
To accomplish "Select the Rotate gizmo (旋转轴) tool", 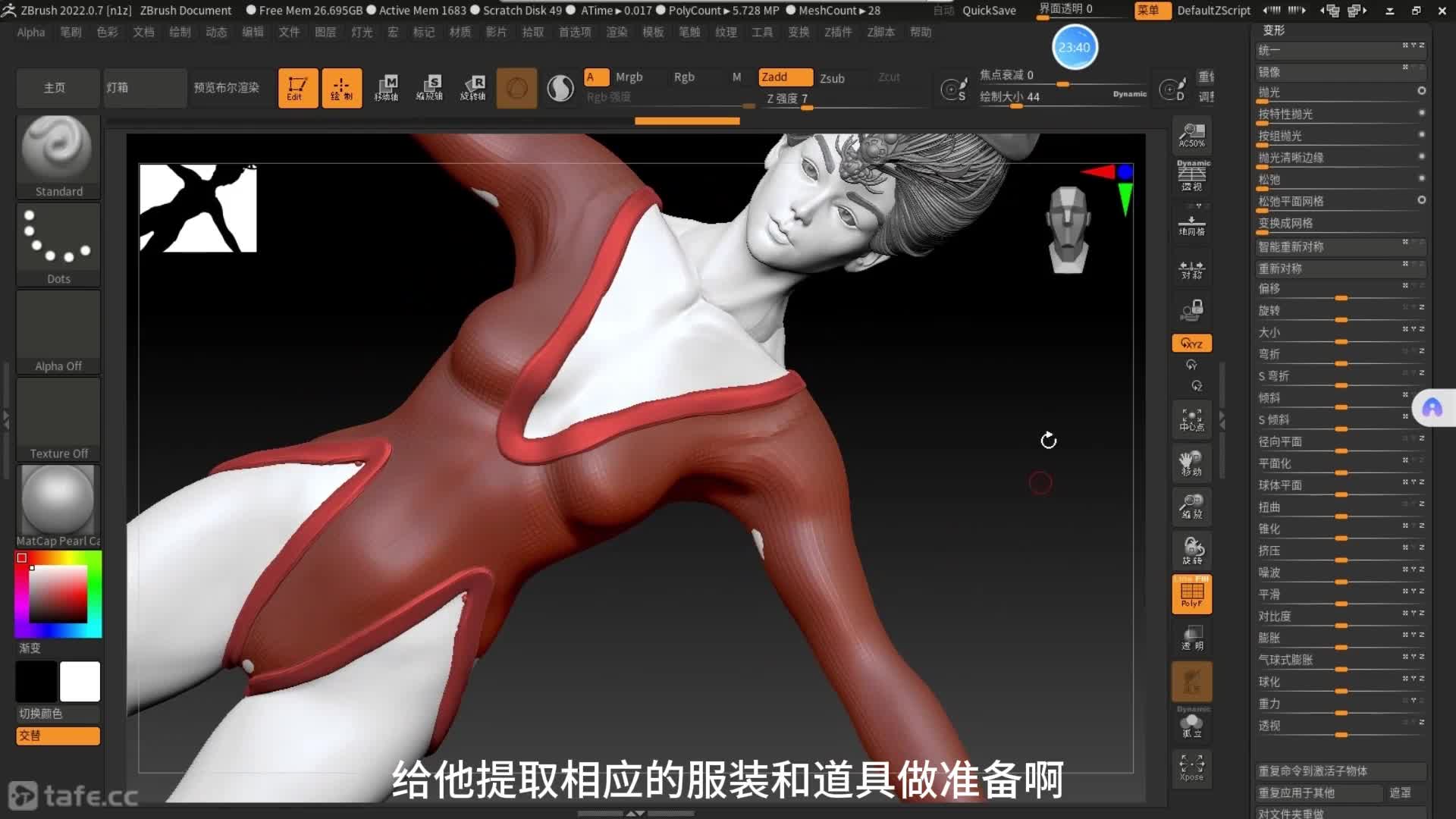I will pyautogui.click(x=473, y=88).
